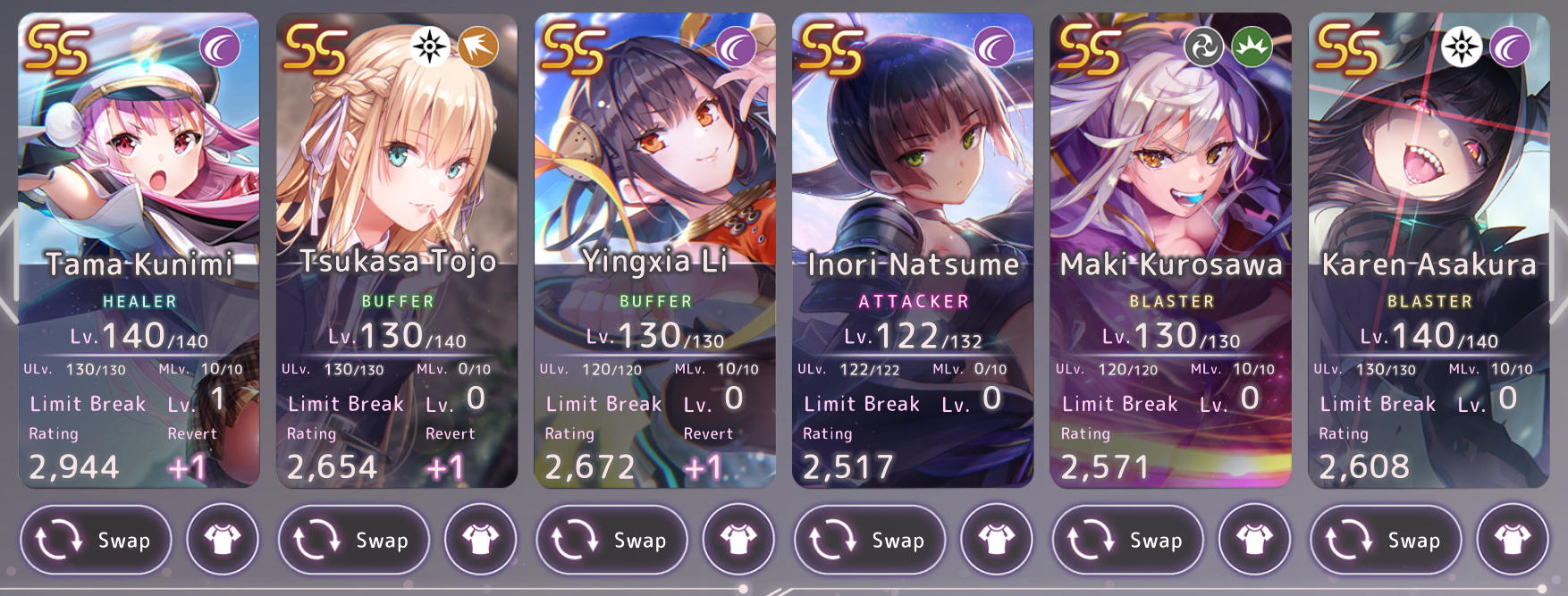Open costume icon for Yingxia Li

coord(738,540)
